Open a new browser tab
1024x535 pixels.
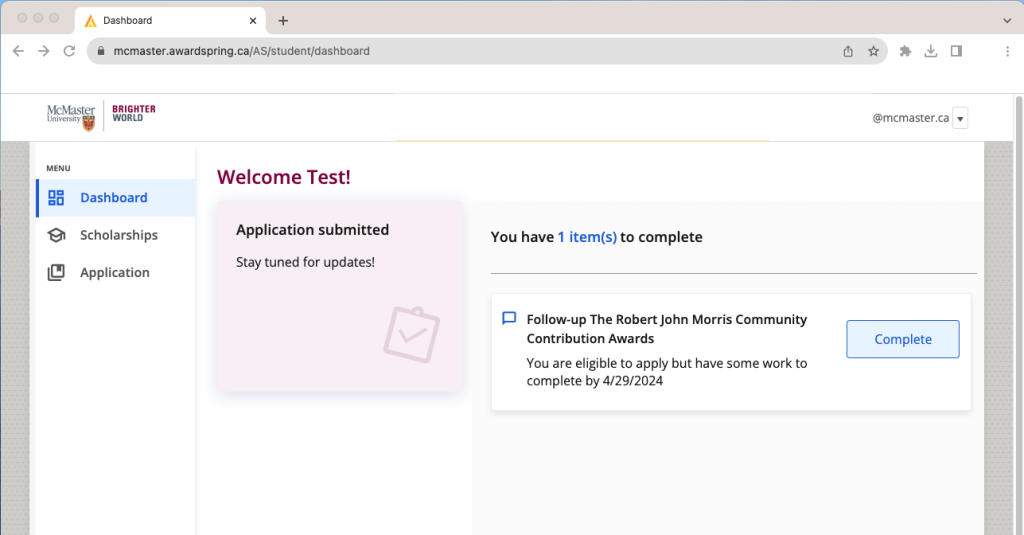(x=283, y=20)
